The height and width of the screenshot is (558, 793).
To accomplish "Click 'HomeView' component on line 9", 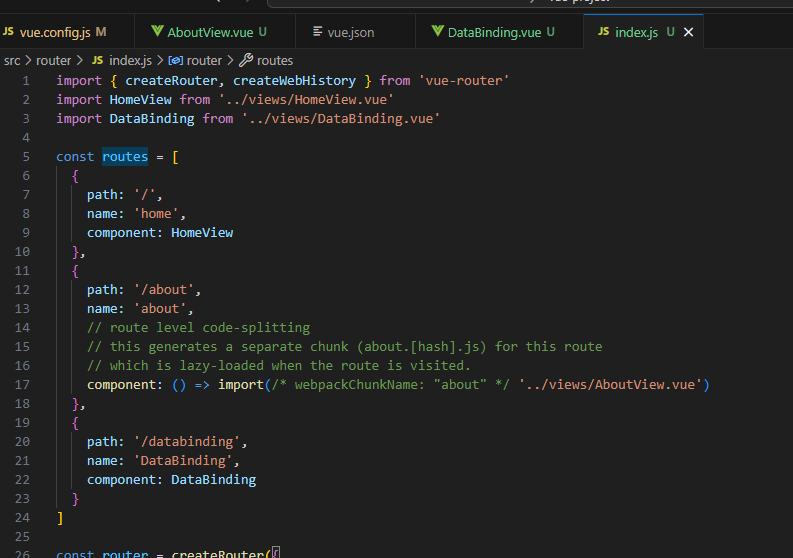I will (202, 233).
